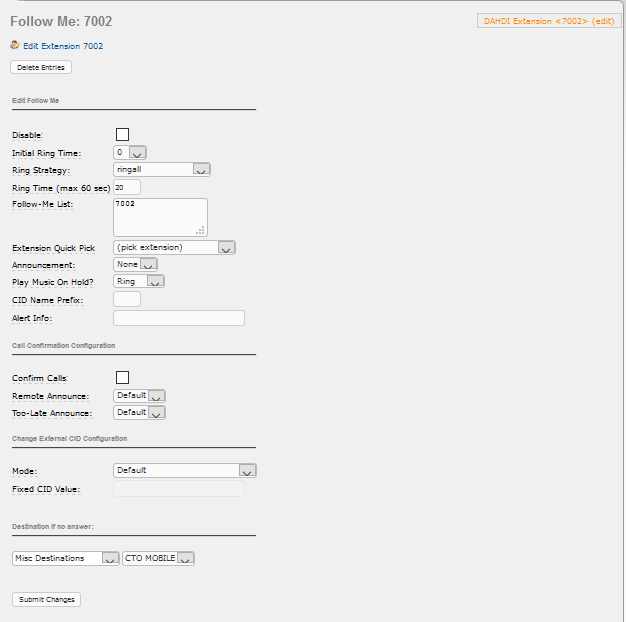626x622 pixels.
Task: Open the Remote Announce dropdown
Action: pos(139,396)
